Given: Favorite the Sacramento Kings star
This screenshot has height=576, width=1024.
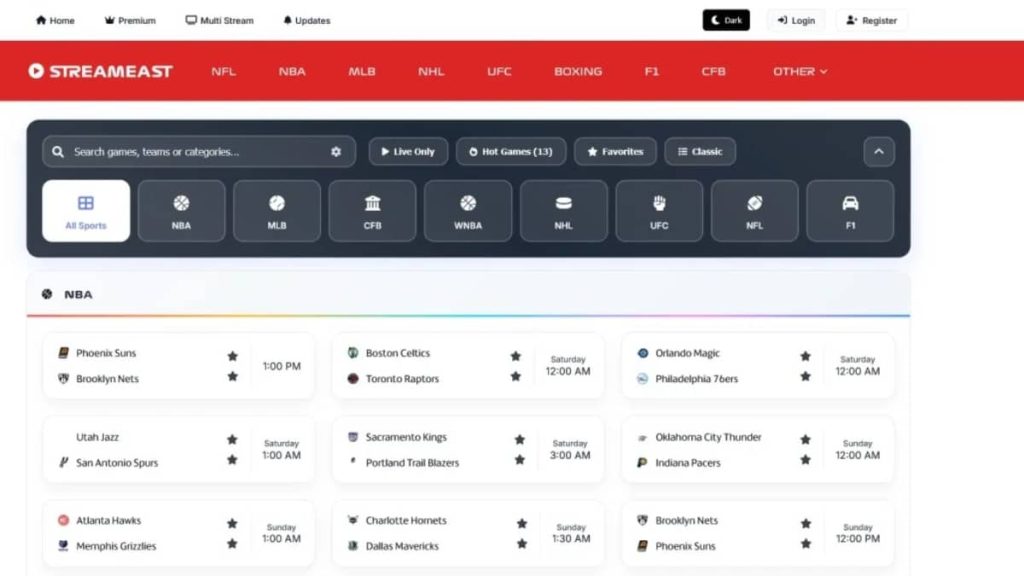Looking at the screenshot, I should (520, 440).
